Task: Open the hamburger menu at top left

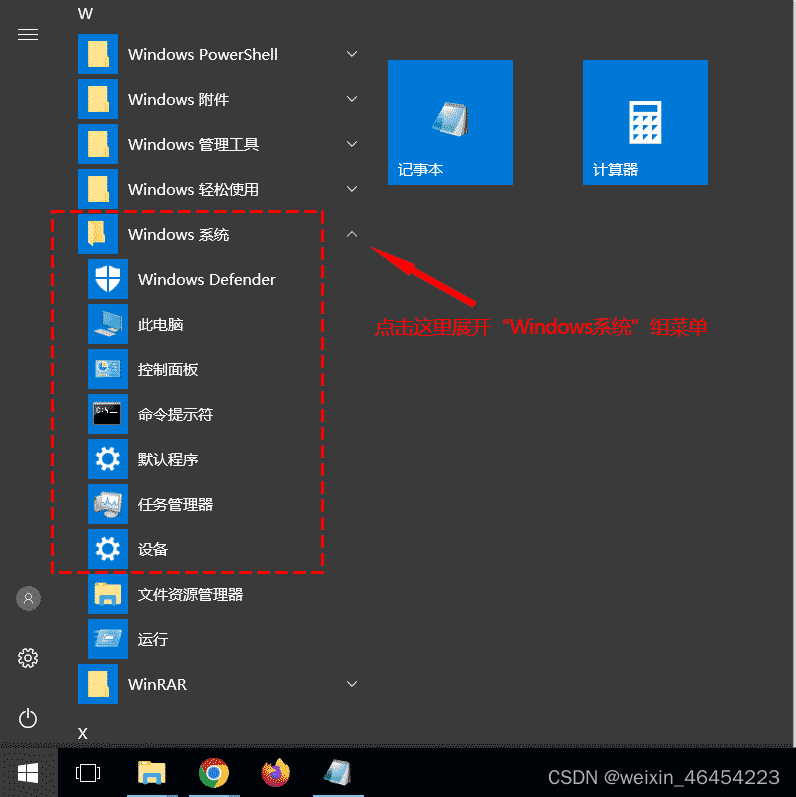Action: [28, 34]
